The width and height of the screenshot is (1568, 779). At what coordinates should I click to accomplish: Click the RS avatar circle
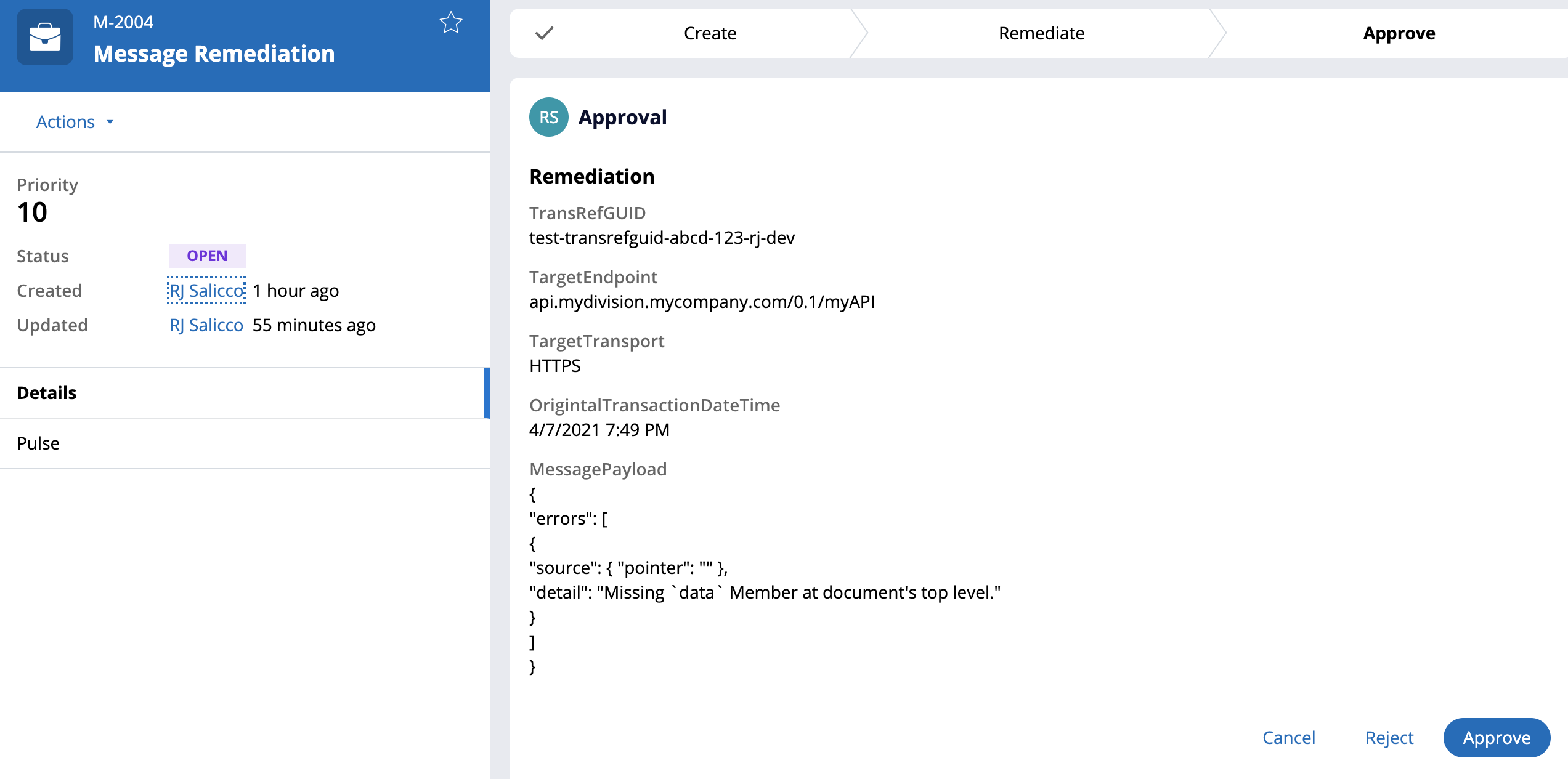(x=548, y=117)
